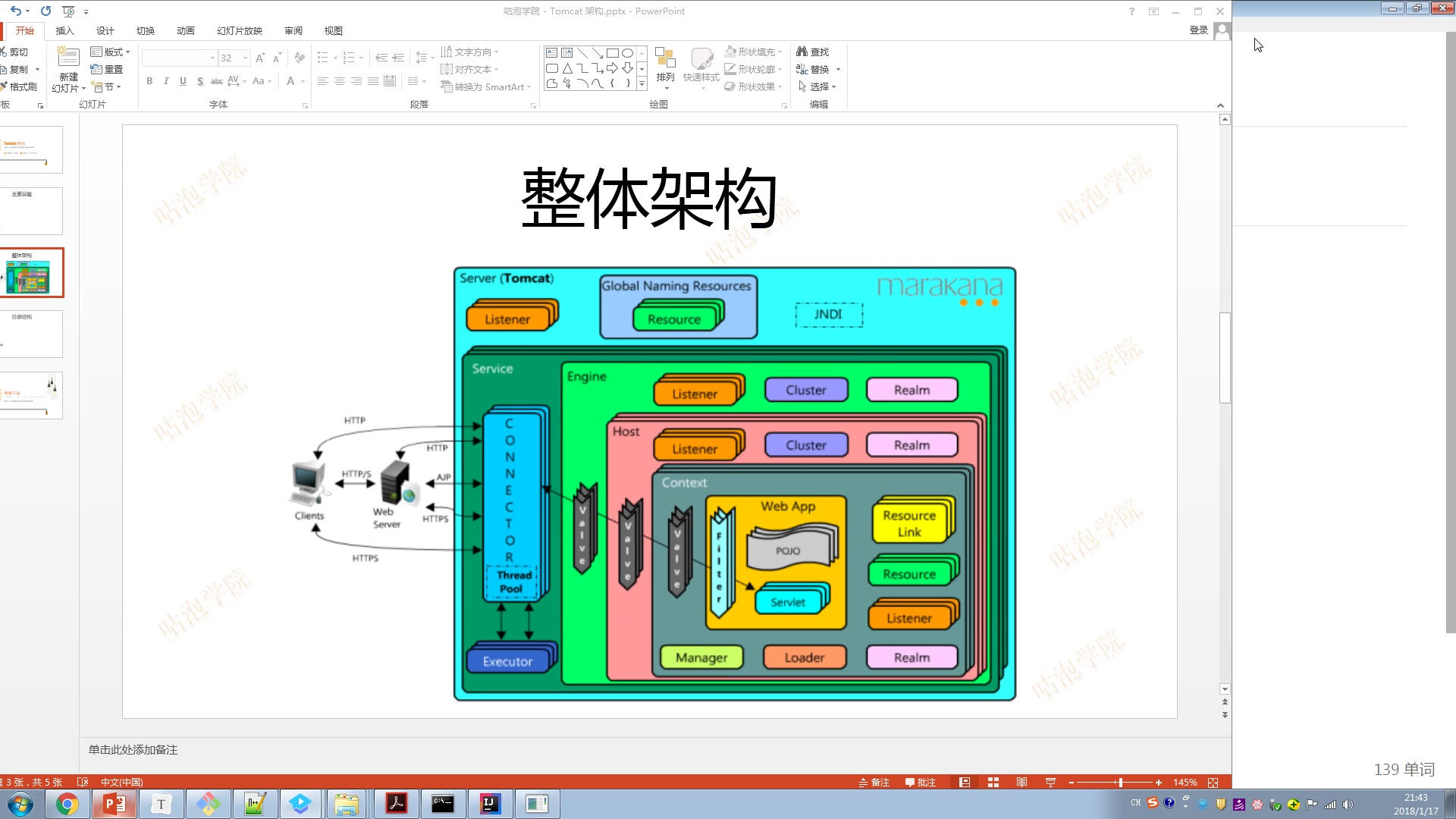Open Adobe Acrobat from the taskbar

point(397,804)
